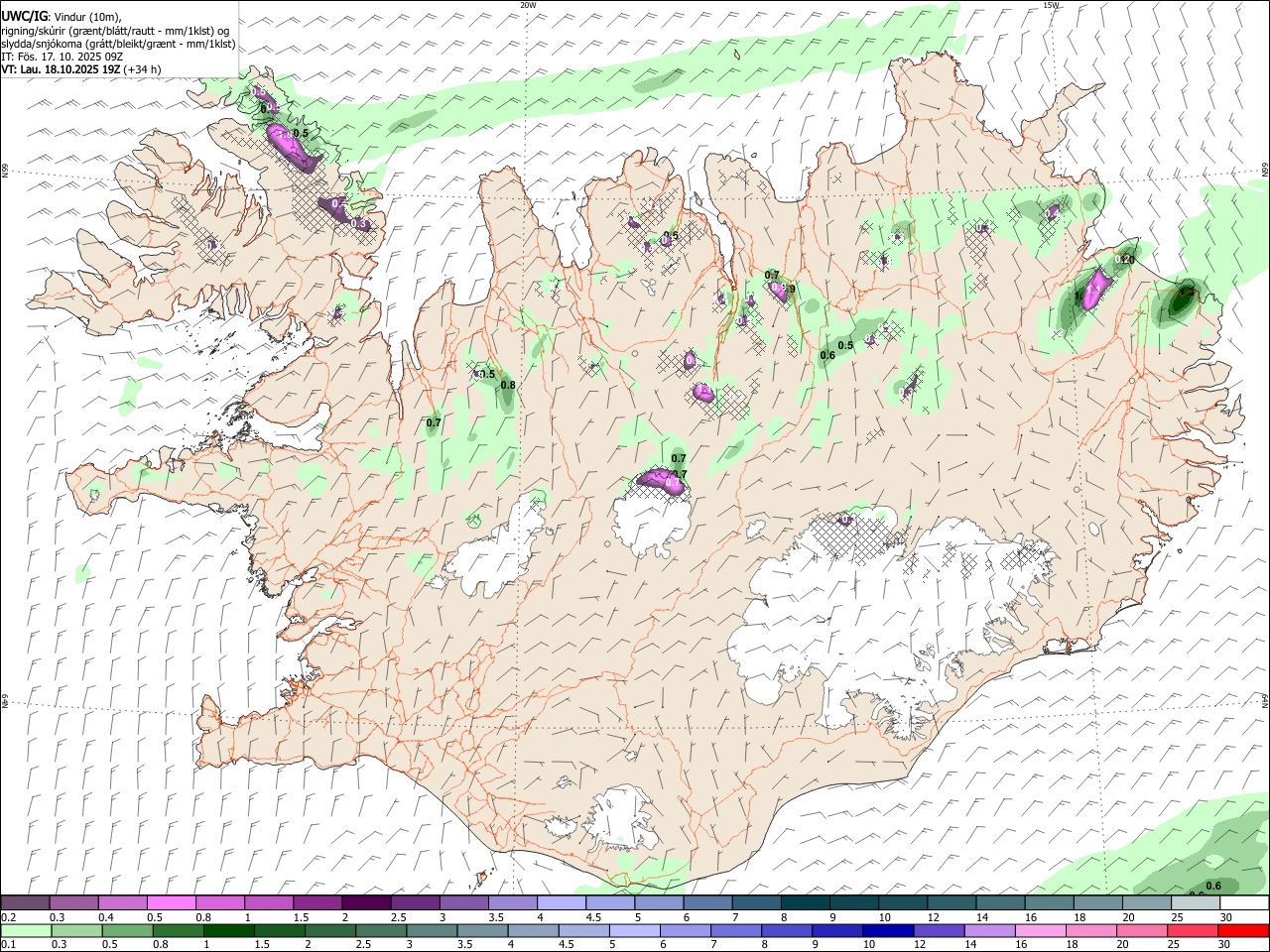Select the palest green bottom-row swatch between 0.1 and 0.3

(26, 931)
